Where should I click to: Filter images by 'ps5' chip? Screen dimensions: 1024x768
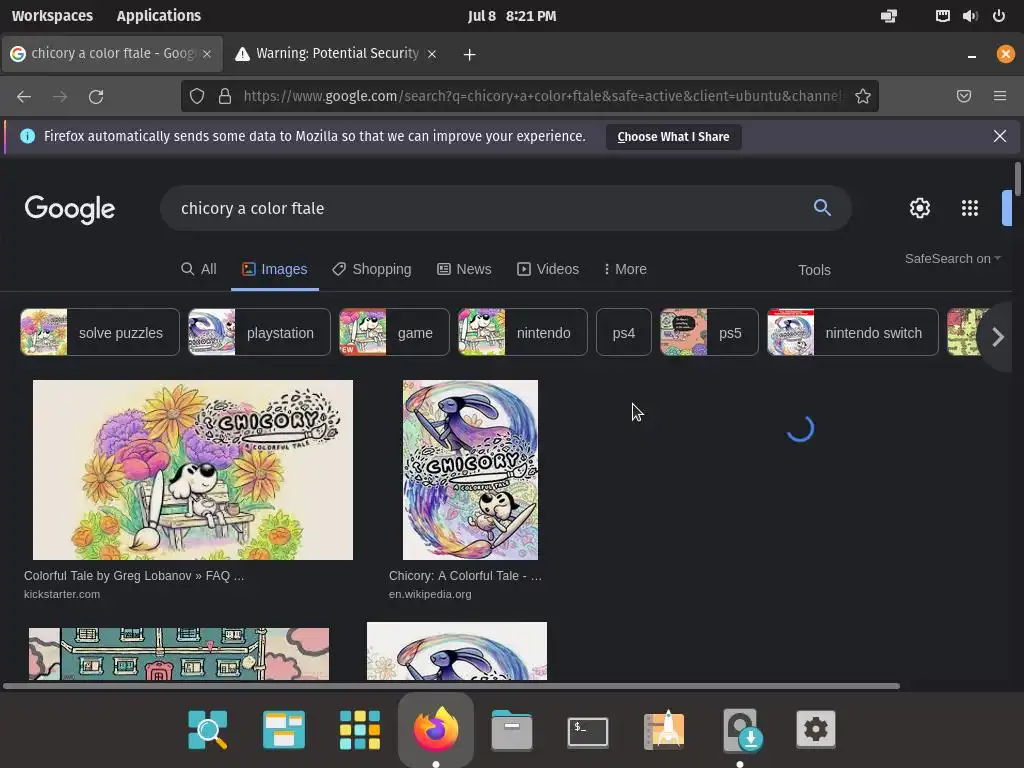point(709,332)
